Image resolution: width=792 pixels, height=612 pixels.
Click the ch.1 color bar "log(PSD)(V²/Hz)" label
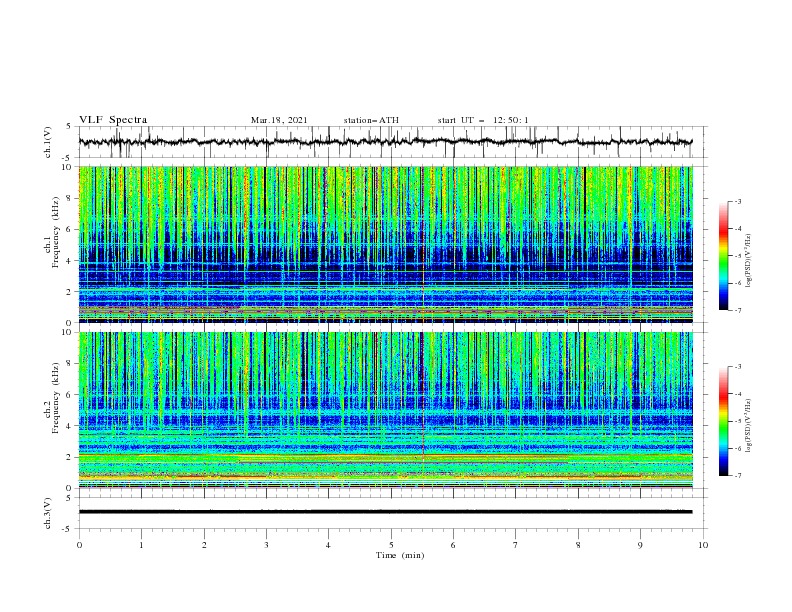[x=750, y=261]
